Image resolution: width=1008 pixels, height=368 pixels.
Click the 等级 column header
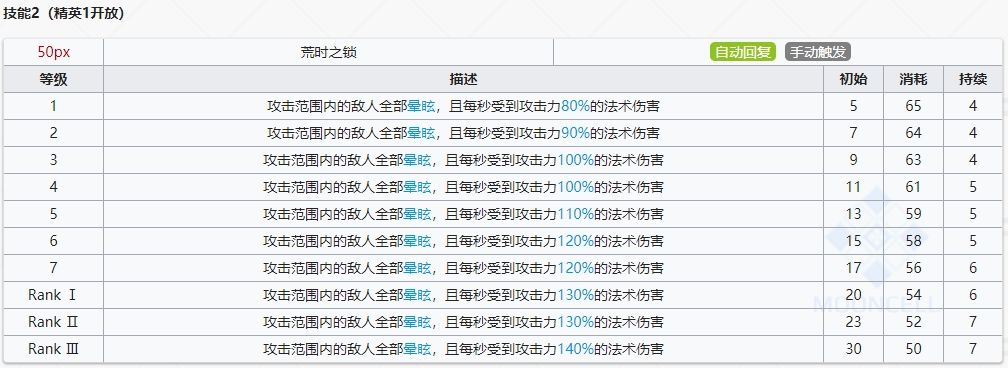pos(53,79)
